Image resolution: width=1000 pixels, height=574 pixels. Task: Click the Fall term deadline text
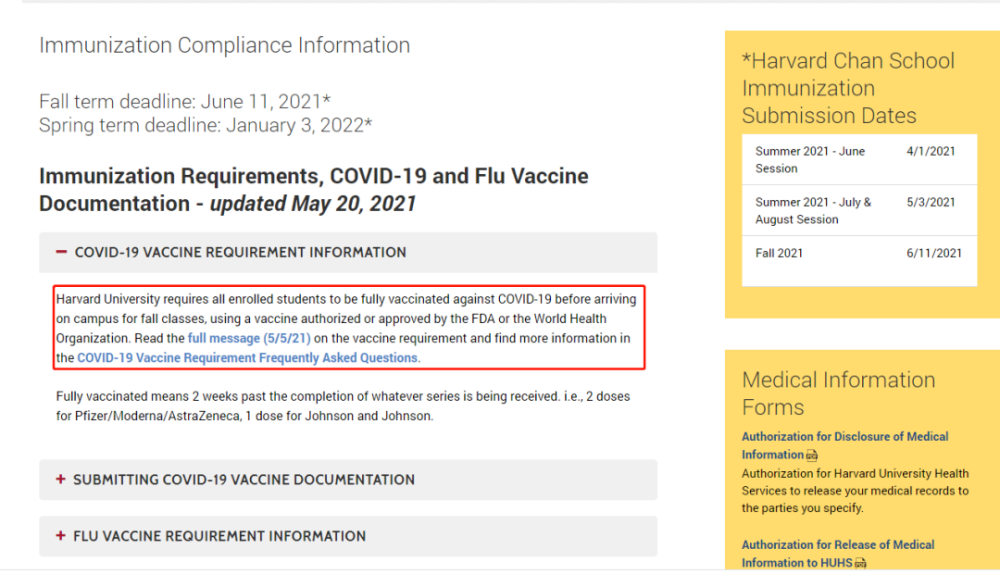coord(184,101)
